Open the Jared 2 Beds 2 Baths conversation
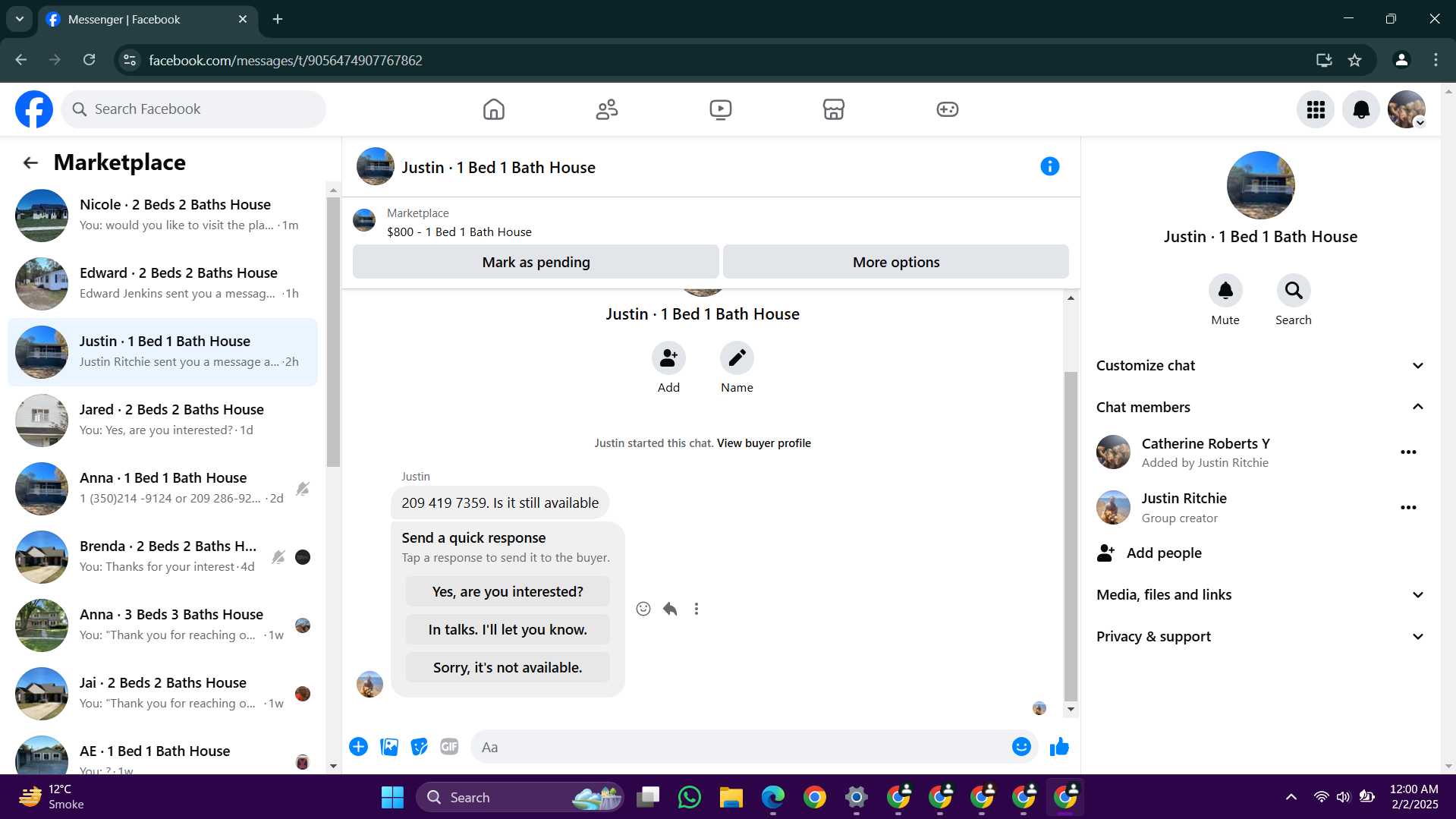This screenshot has height=819, width=1456. (162, 421)
